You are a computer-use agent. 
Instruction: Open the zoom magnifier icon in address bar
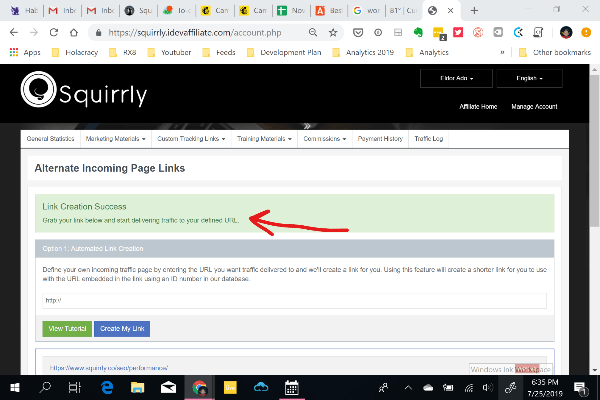pos(313,33)
